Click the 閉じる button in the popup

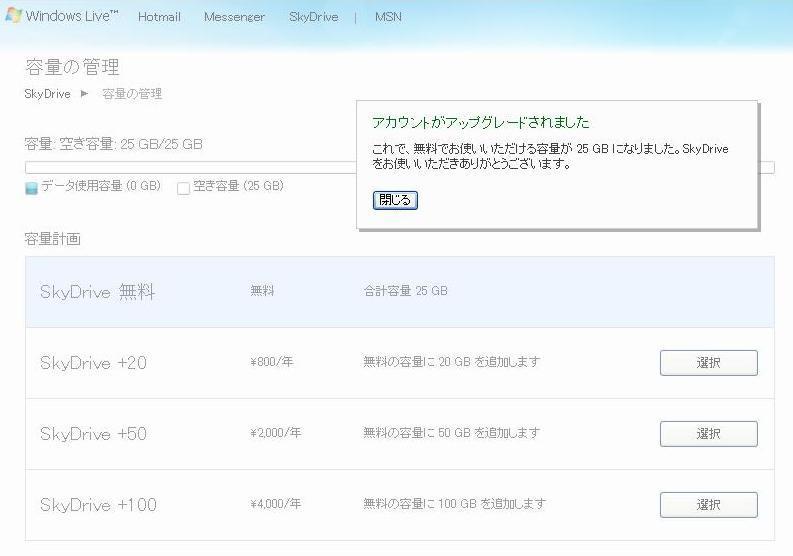(395, 200)
